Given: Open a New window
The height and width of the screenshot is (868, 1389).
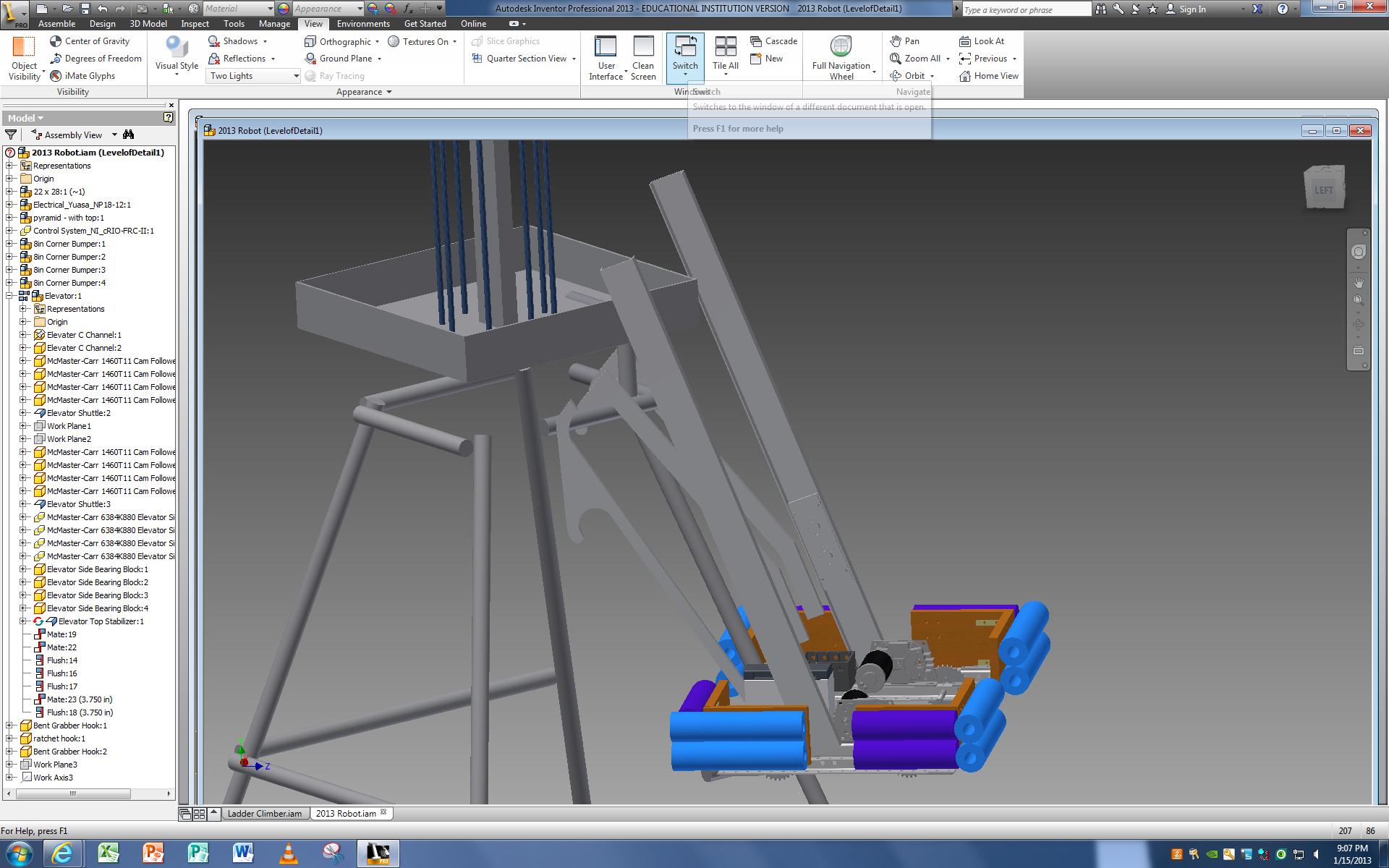Looking at the screenshot, I should click(767, 59).
